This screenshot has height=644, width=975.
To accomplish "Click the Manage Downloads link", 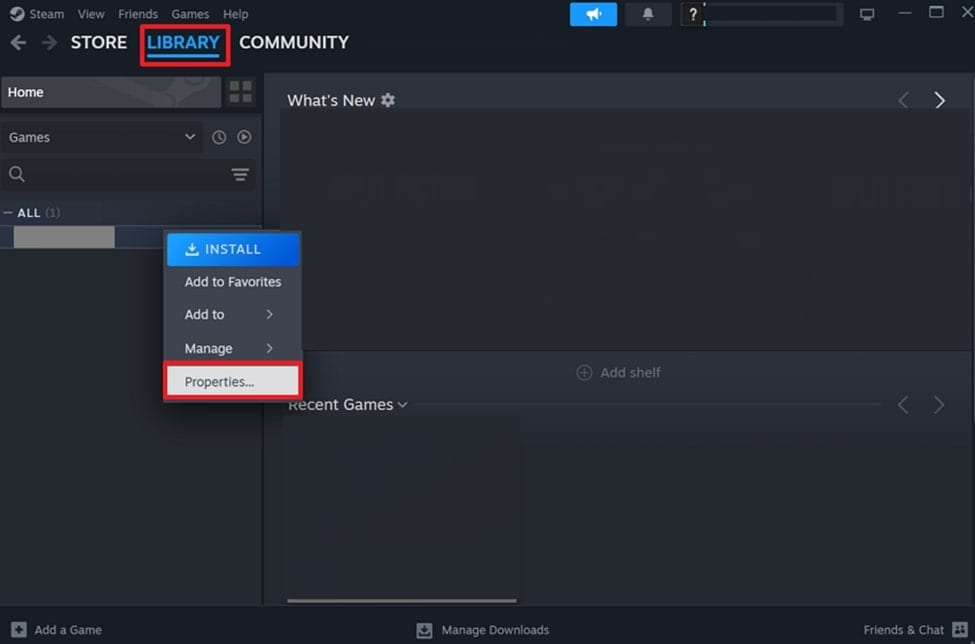I will coord(495,630).
